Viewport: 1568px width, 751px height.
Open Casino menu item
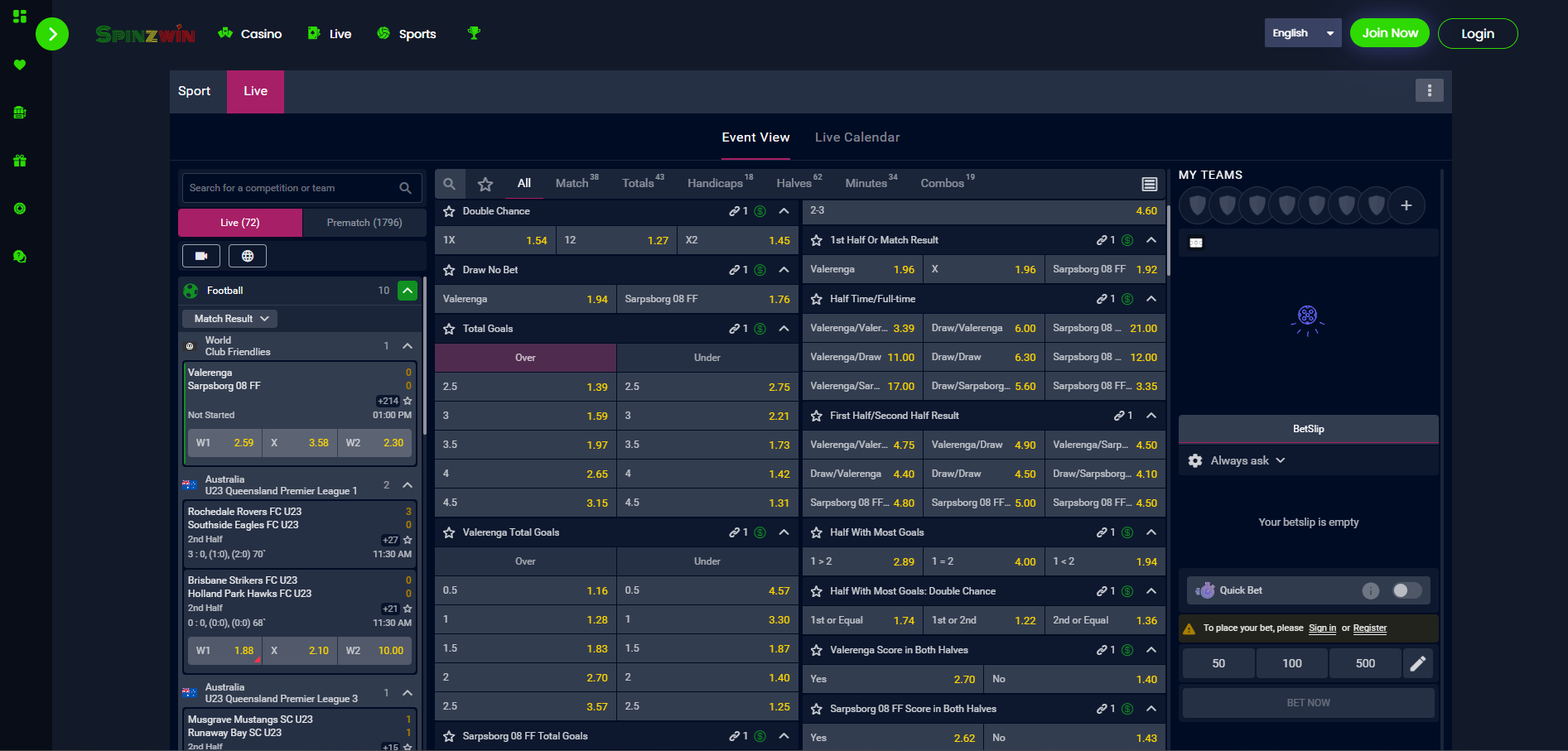click(250, 34)
